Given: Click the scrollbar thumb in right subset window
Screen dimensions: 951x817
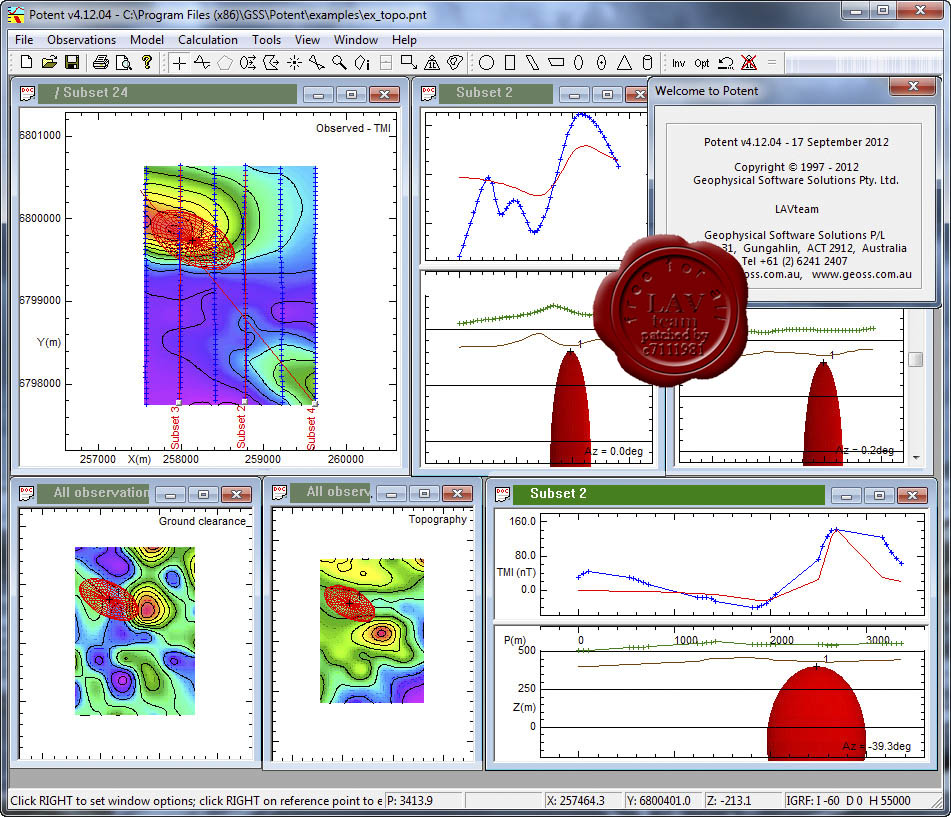Looking at the screenshot, I should [916, 359].
